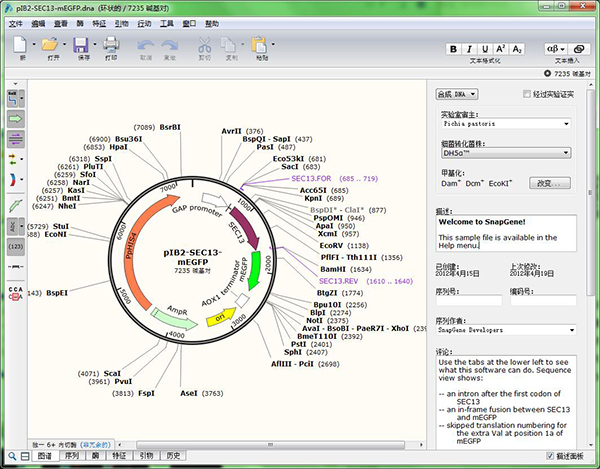The image size is (600, 469).
Task: Click the split view icon at bottom
Action: click(25, 456)
